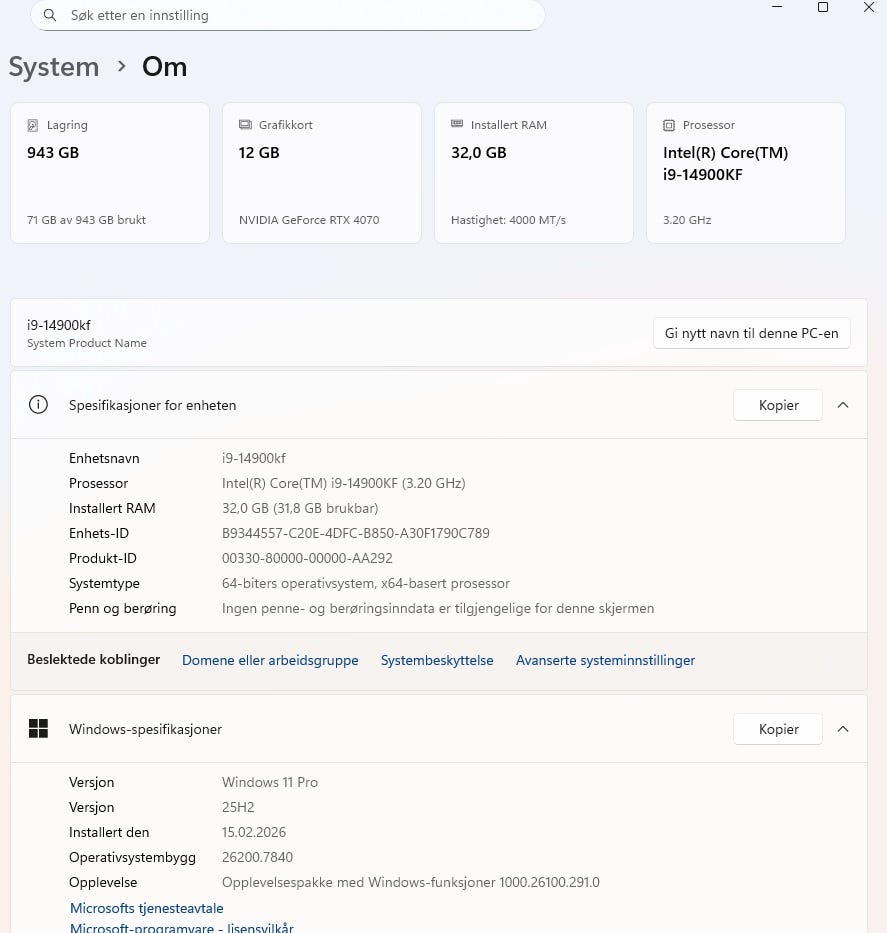Image resolution: width=887 pixels, height=933 pixels.
Task: Click the info icon beside Spesifikasjoner for enheten
Action: pos(38,405)
